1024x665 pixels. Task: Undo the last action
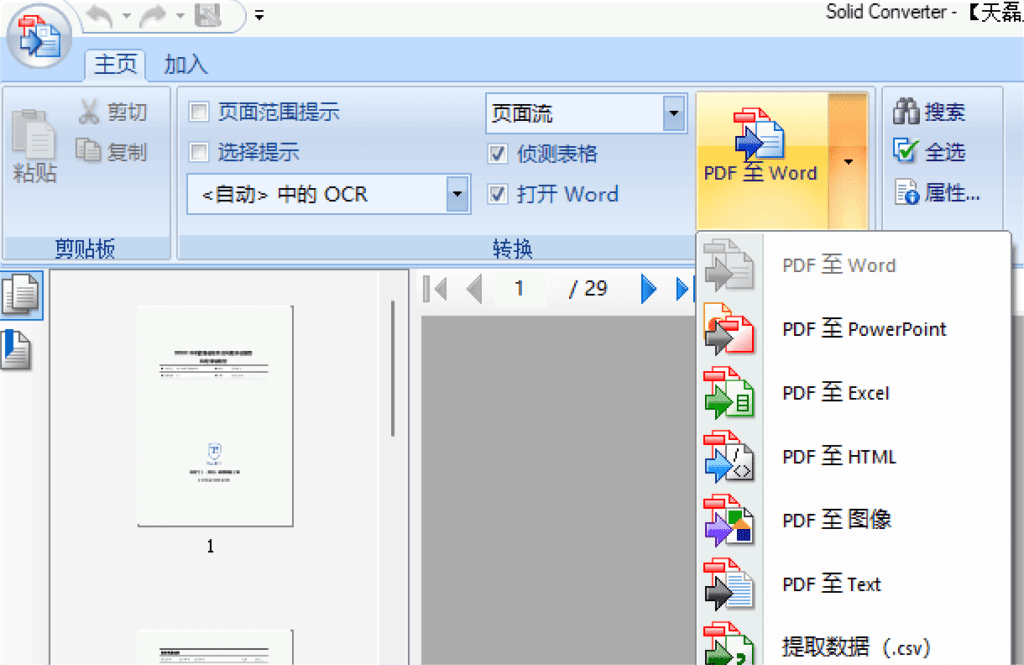[100, 16]
